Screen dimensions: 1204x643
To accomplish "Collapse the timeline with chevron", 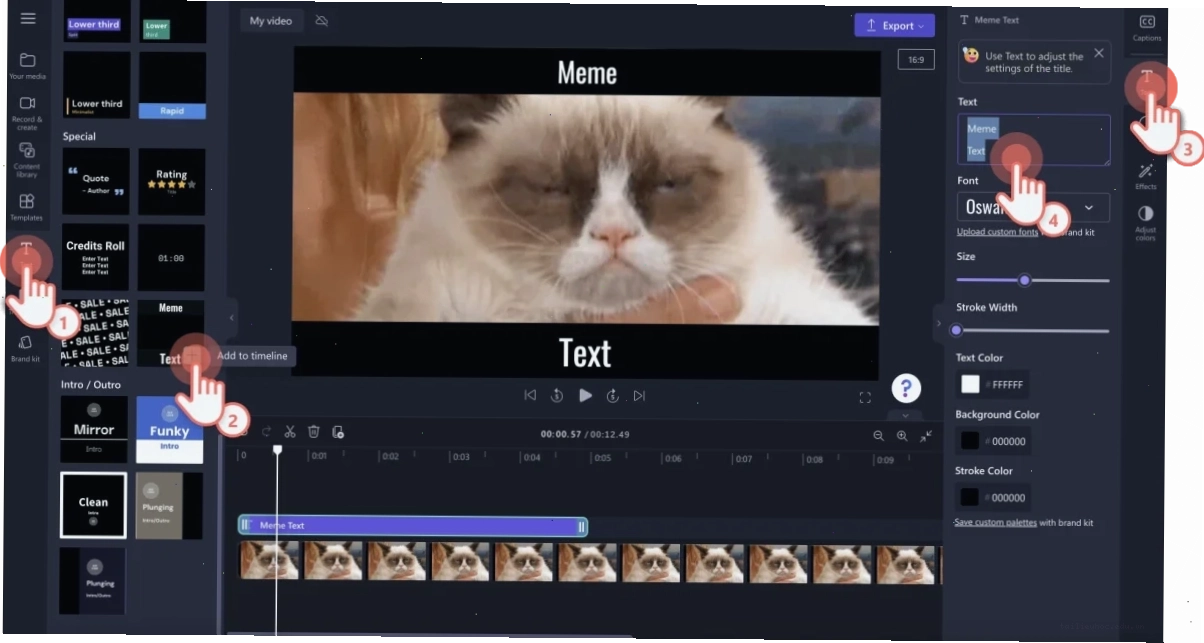I will (905, 415).
